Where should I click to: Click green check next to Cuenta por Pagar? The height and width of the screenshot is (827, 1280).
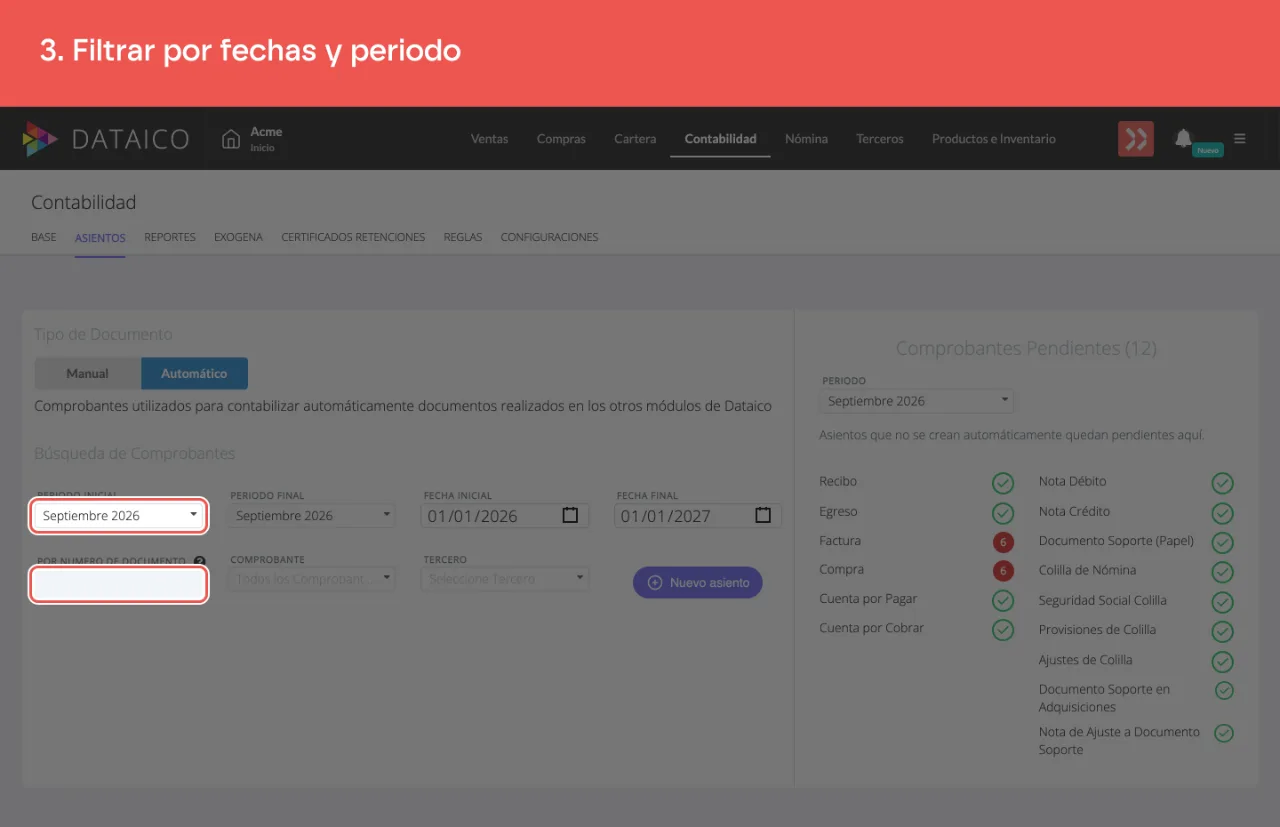coord(1003,600)
